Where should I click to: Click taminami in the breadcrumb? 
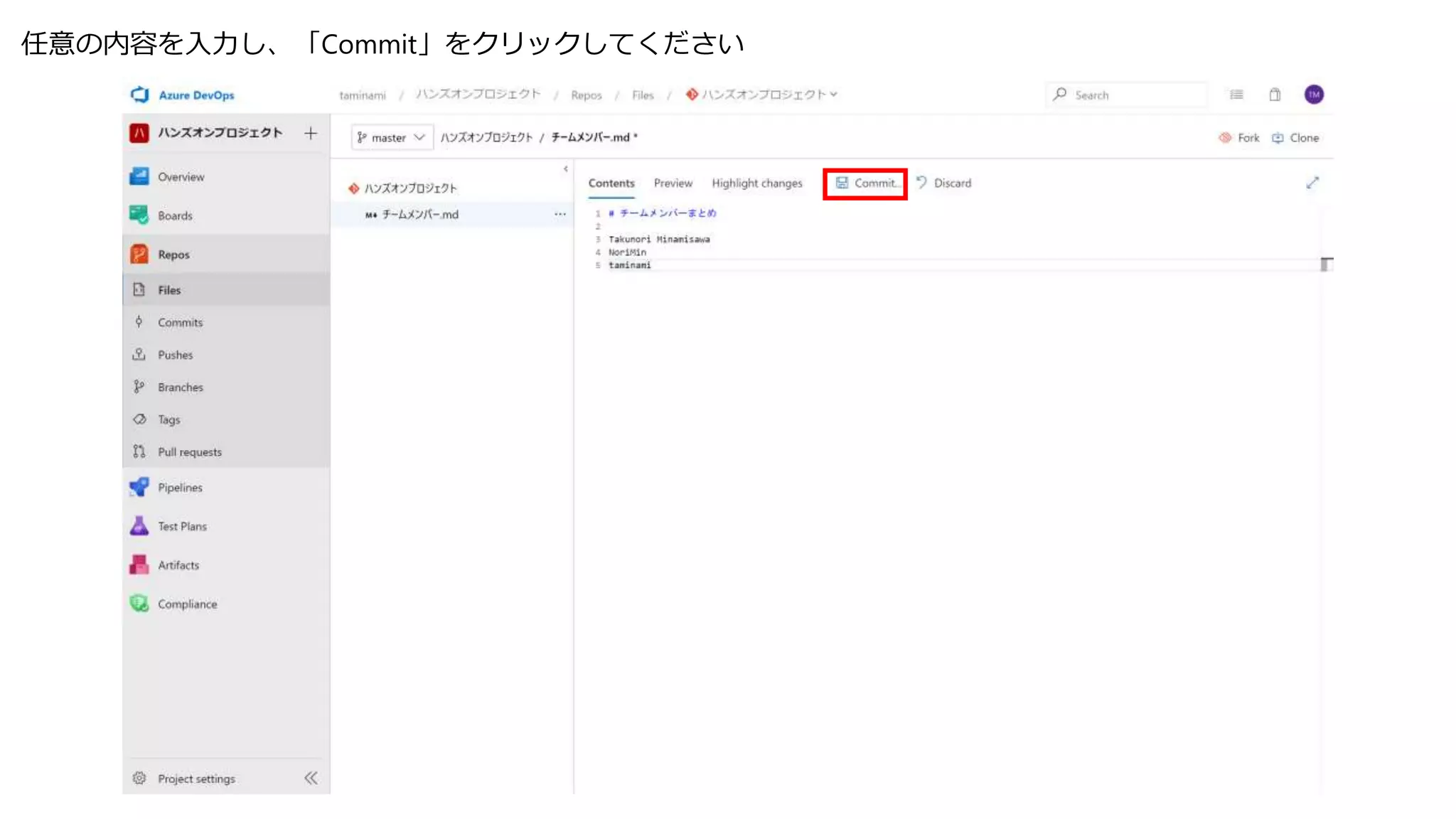pos(363,95)
